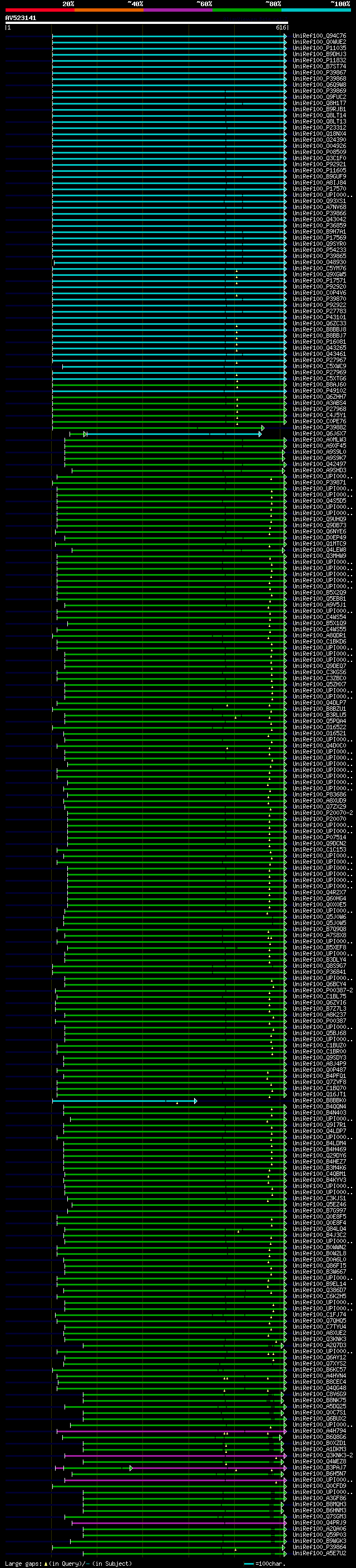This screenshot has height=1568, width=356.
Task: Select label UniRef100_B3PAJ7
Action: tap(319, 1467)
